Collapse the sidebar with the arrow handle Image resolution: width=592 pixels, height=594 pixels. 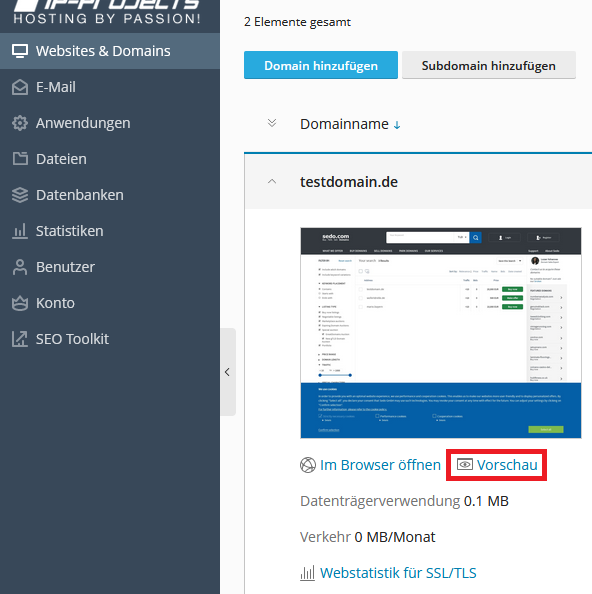click(228, 372)
